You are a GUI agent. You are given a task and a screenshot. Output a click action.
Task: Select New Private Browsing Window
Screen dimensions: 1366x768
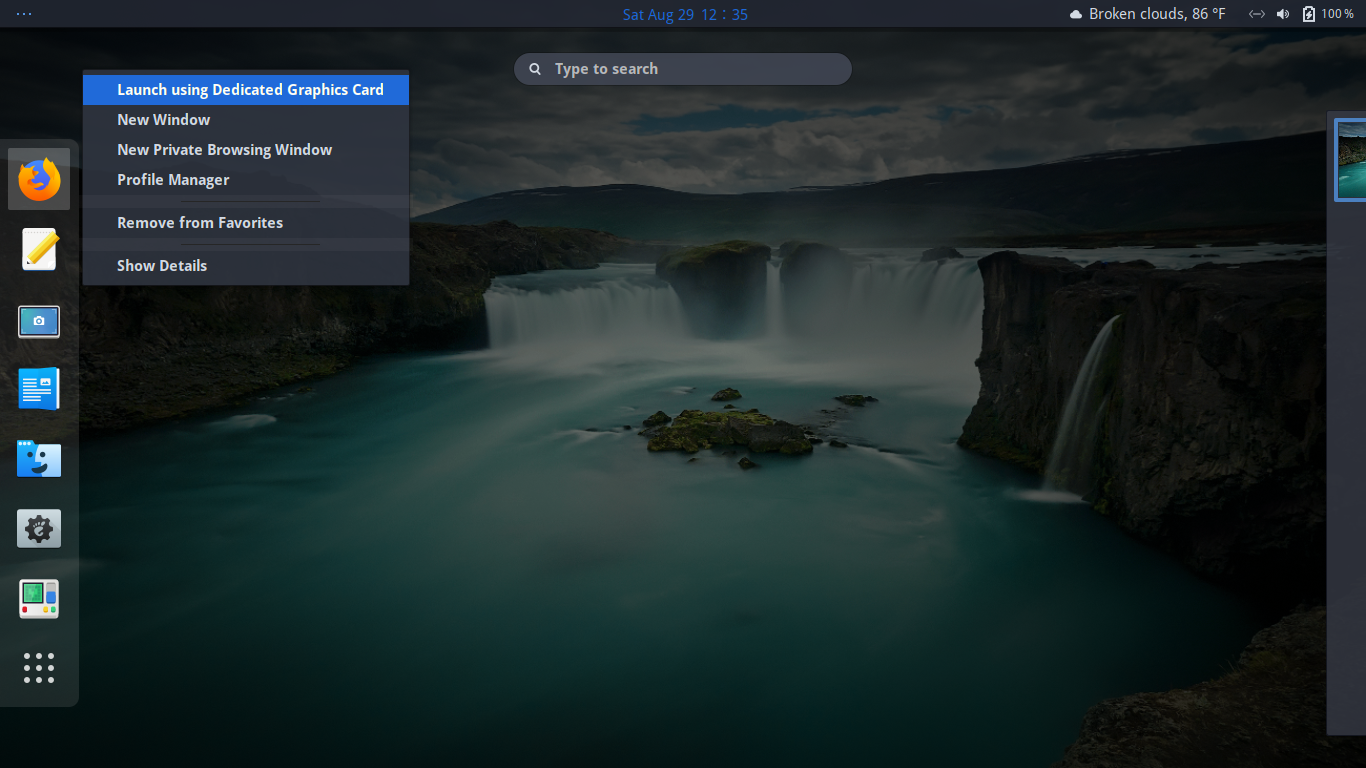[x=246, y=149]
